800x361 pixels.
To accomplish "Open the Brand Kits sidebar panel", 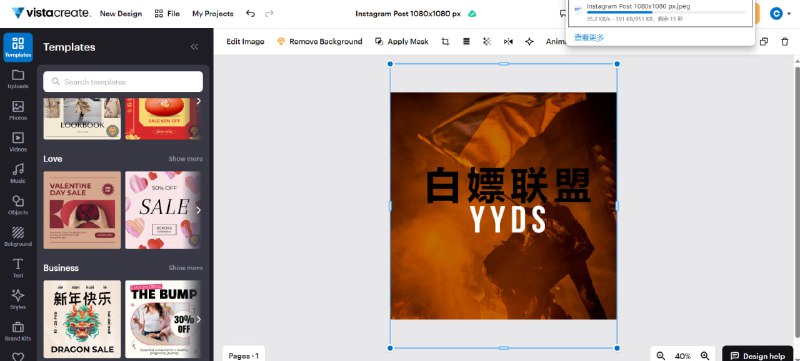I will [x=18, y=331].
